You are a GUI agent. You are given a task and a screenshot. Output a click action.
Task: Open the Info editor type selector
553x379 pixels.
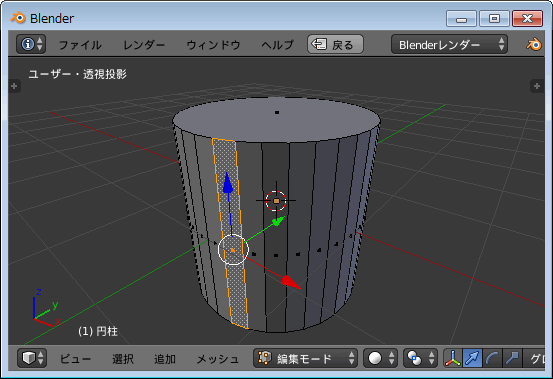coord(31,44)
